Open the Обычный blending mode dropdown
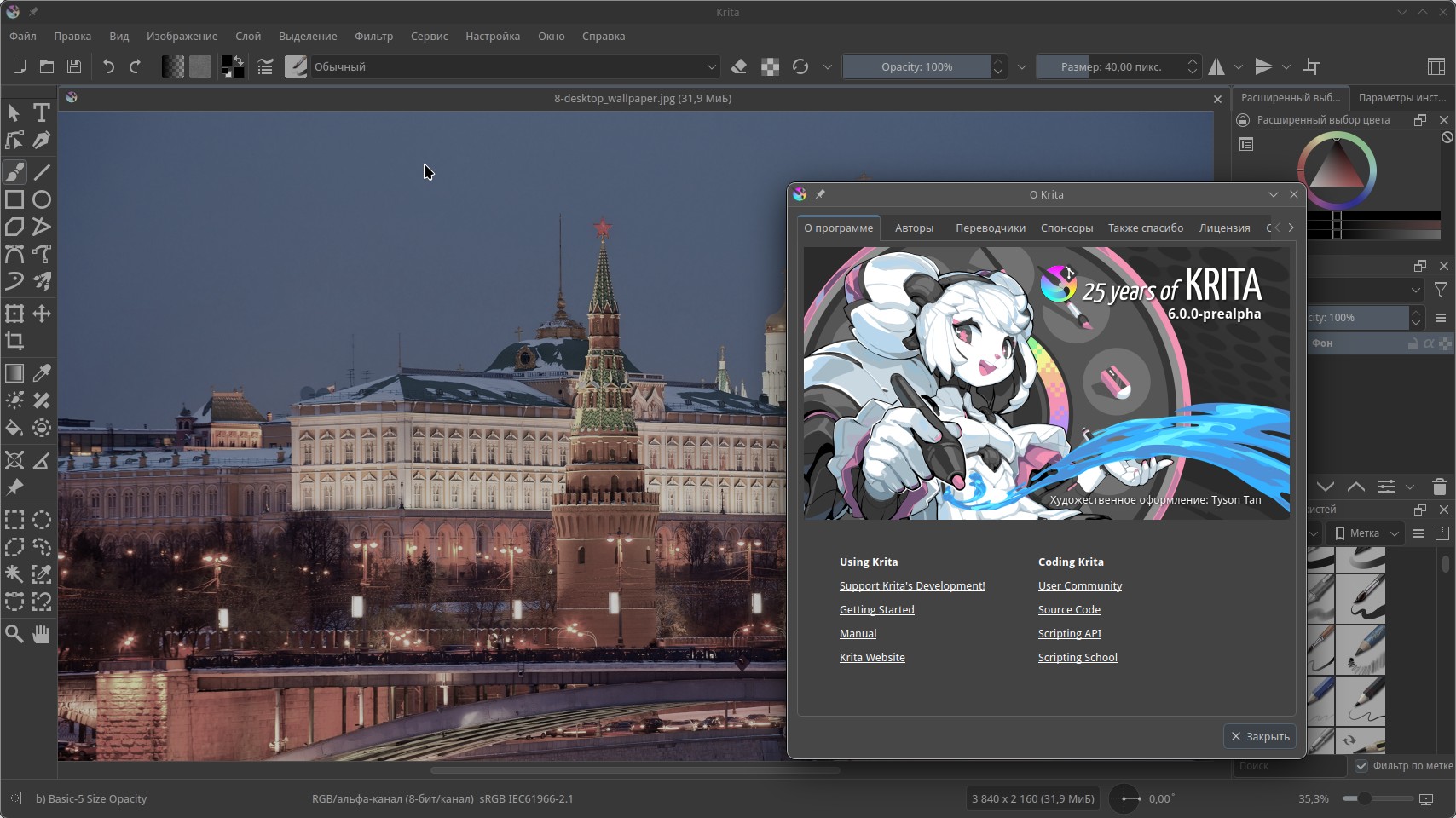This screenshot has height=818, width=1456. point(515,66)
